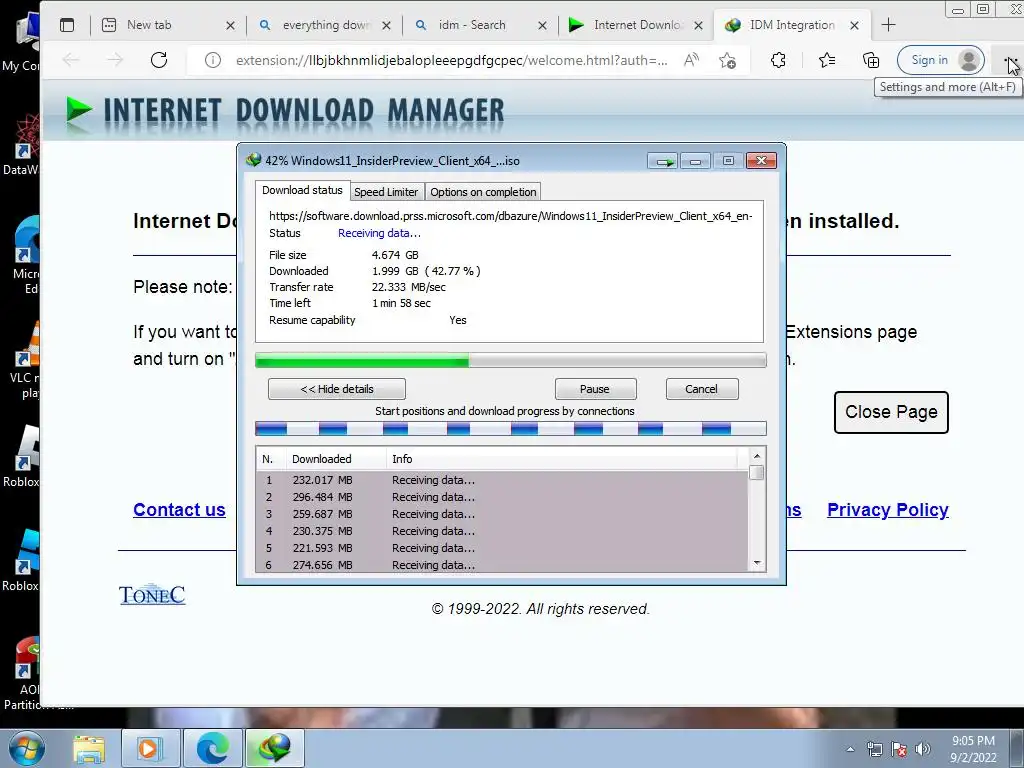Click the Close Page button
The height and width of the screenshot is (768, 1024).
click(x=891, y=412)
